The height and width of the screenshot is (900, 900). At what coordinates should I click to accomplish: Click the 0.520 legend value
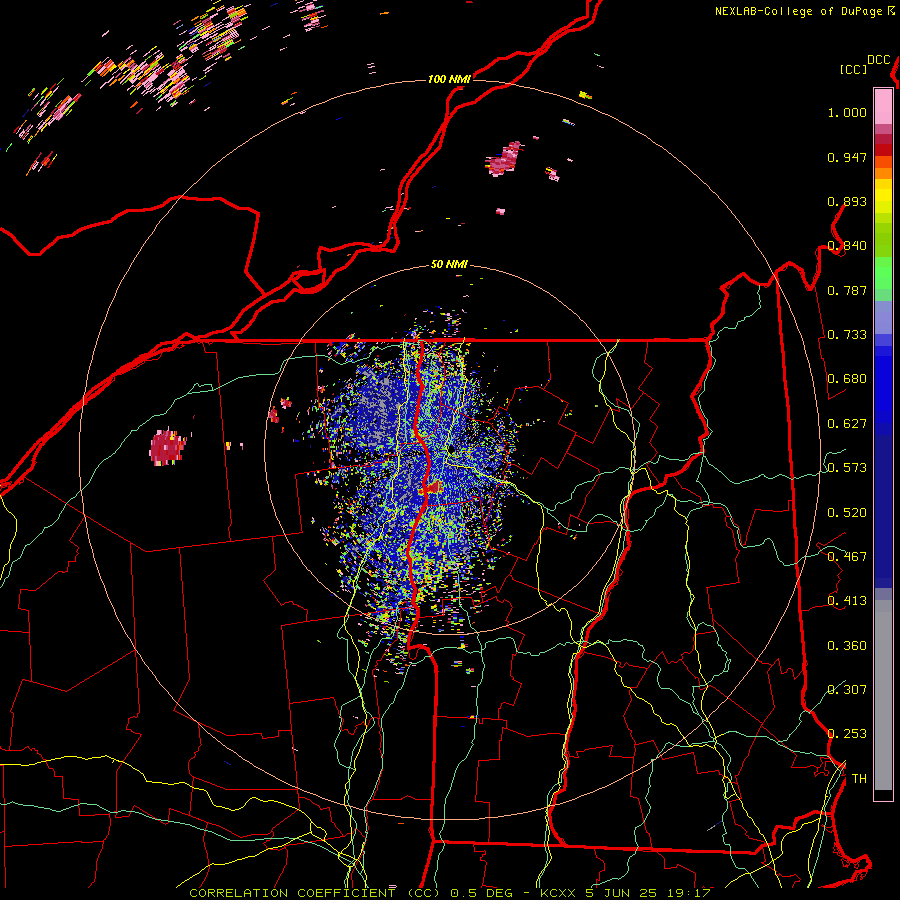coord(847,513)
